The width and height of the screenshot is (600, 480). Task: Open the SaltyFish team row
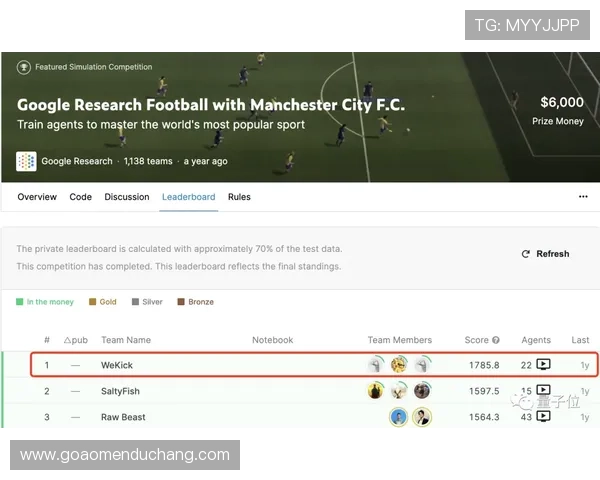click(x=300, y=391)
